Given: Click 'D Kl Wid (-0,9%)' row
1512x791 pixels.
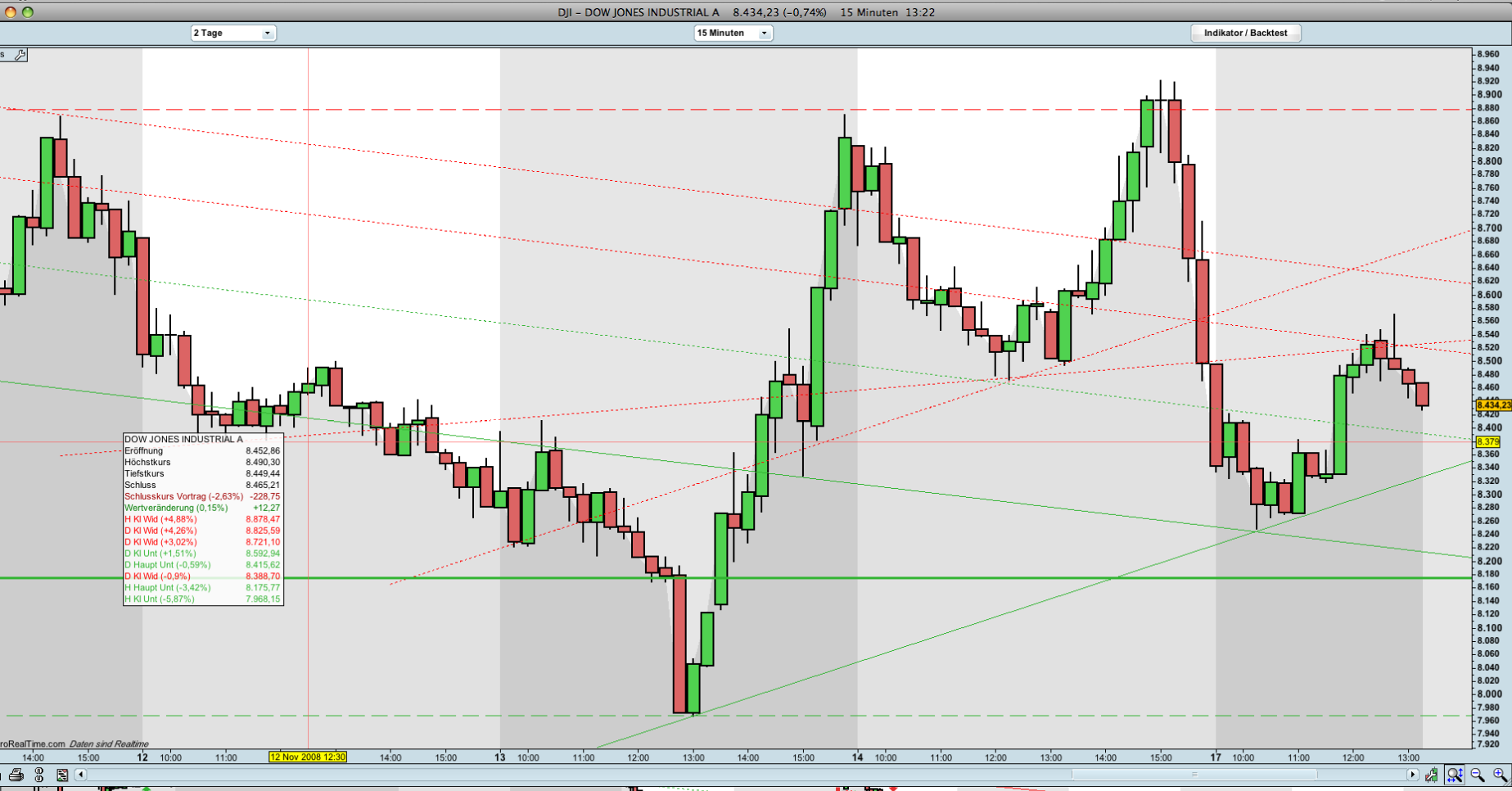Looking at the screenshot, I should click(202, 577).
